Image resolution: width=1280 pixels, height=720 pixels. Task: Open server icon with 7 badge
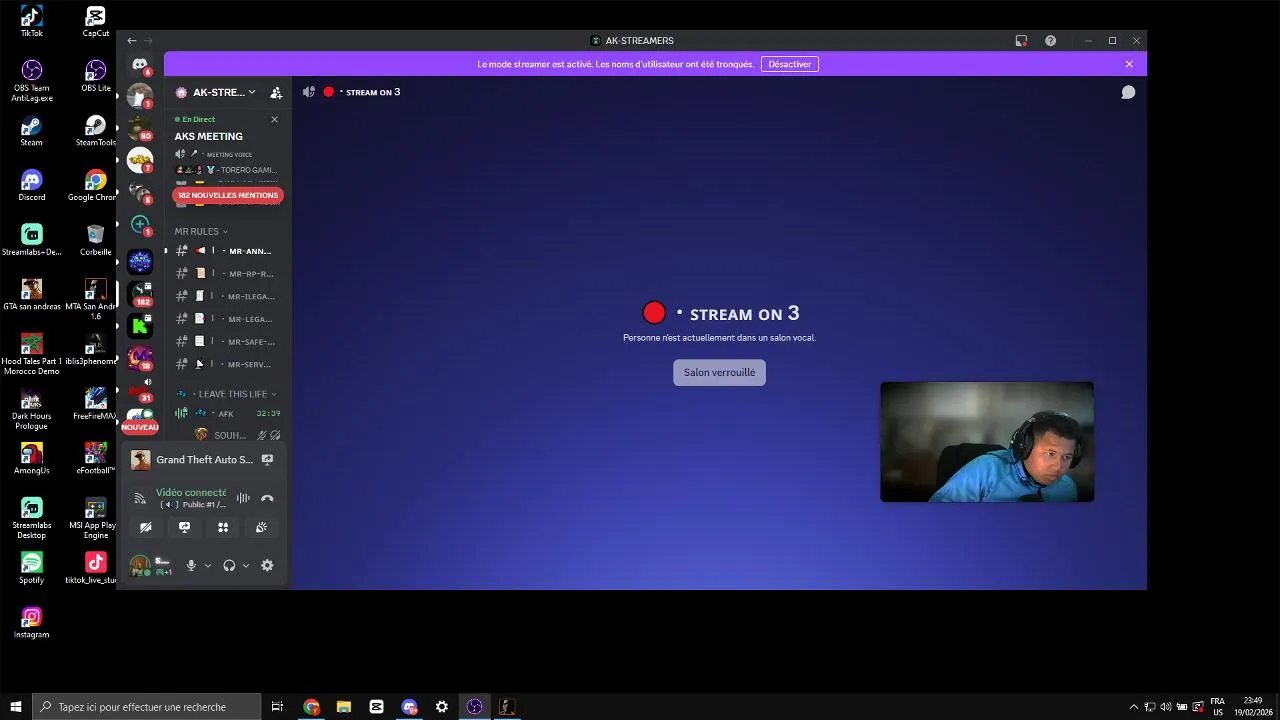pyautogui.click(x=140, y=159)
